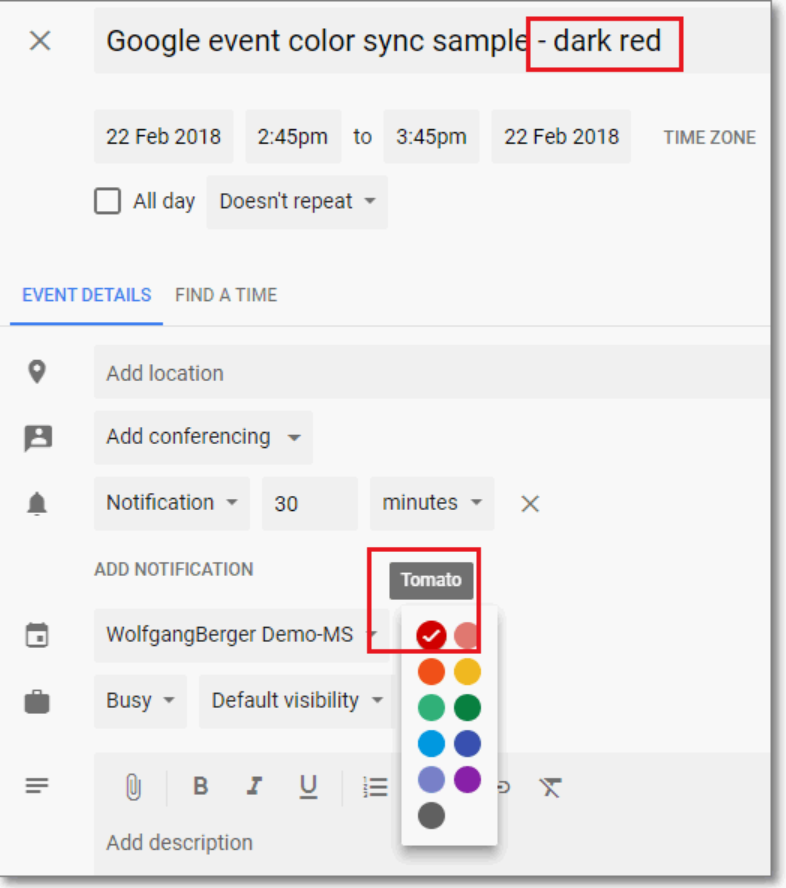Click the notification bell icon
This screenshot has width=786, height=888.
(37, 503)
